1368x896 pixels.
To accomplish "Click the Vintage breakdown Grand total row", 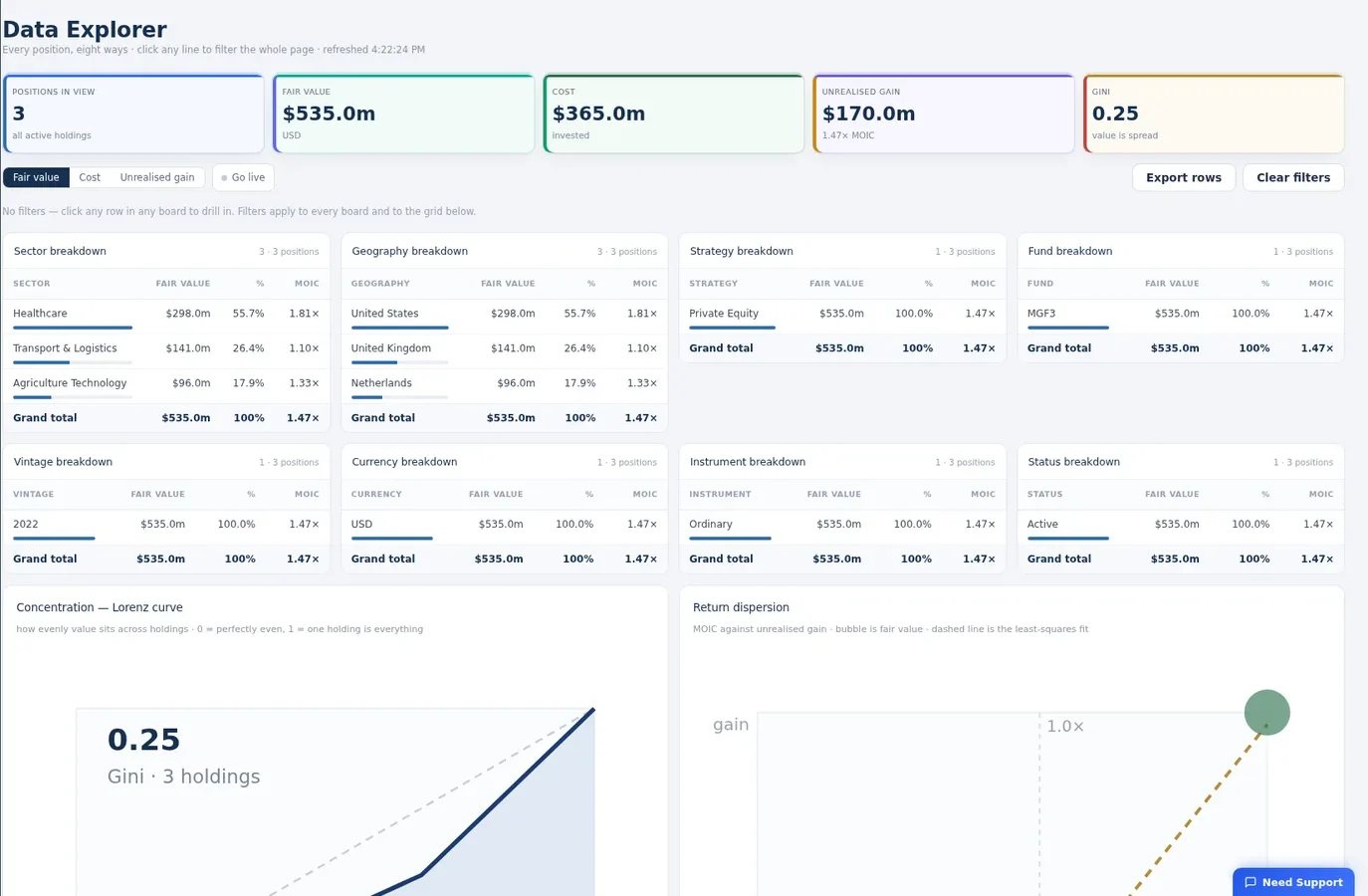I will pos(166,560).
